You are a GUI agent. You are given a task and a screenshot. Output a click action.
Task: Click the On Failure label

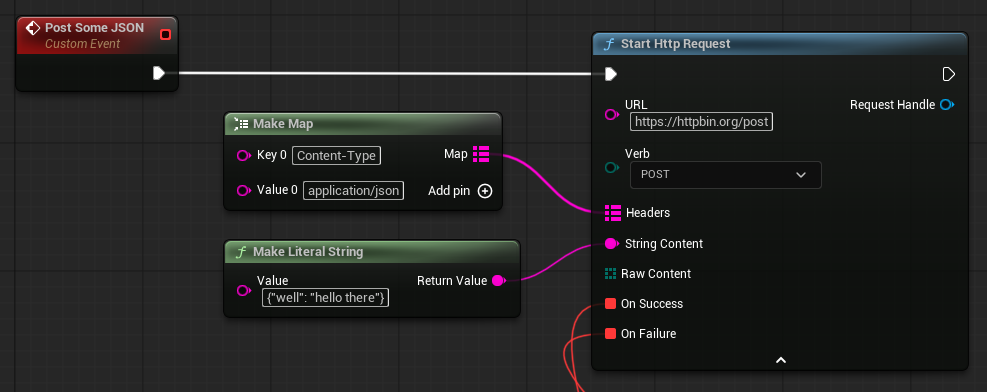pos(648,334)
